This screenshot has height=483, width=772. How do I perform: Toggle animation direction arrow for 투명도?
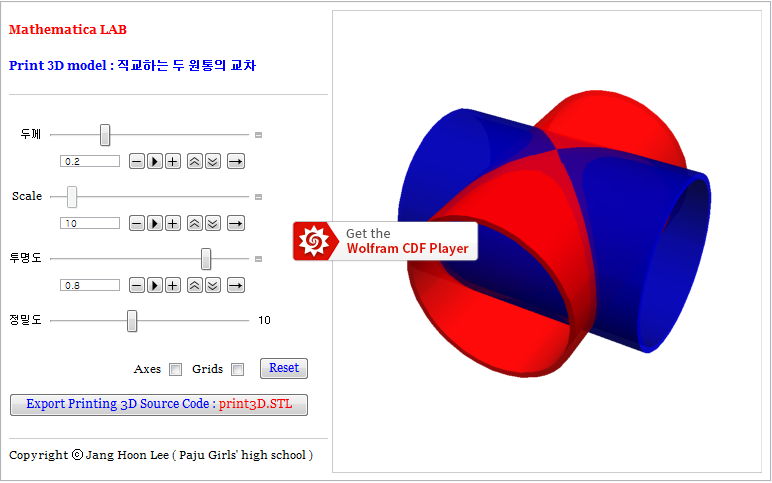pos(236,285)
